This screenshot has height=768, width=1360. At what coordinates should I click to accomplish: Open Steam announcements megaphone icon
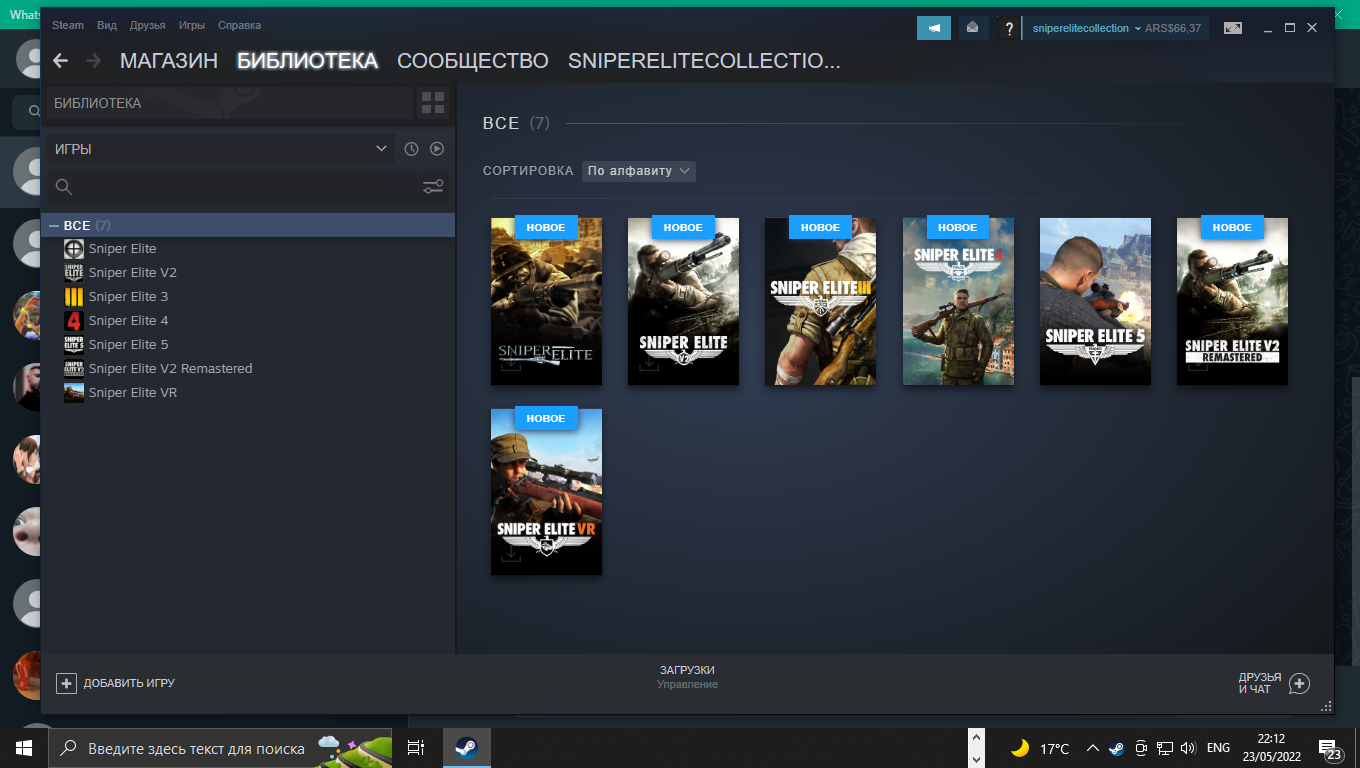tap(934, 28)
